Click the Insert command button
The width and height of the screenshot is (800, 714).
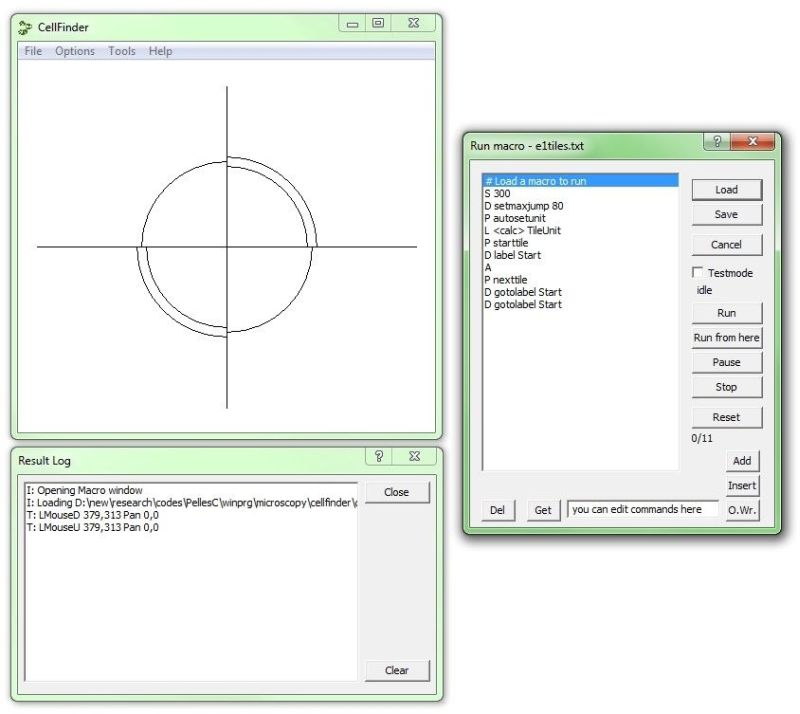(x=742, y=485)
